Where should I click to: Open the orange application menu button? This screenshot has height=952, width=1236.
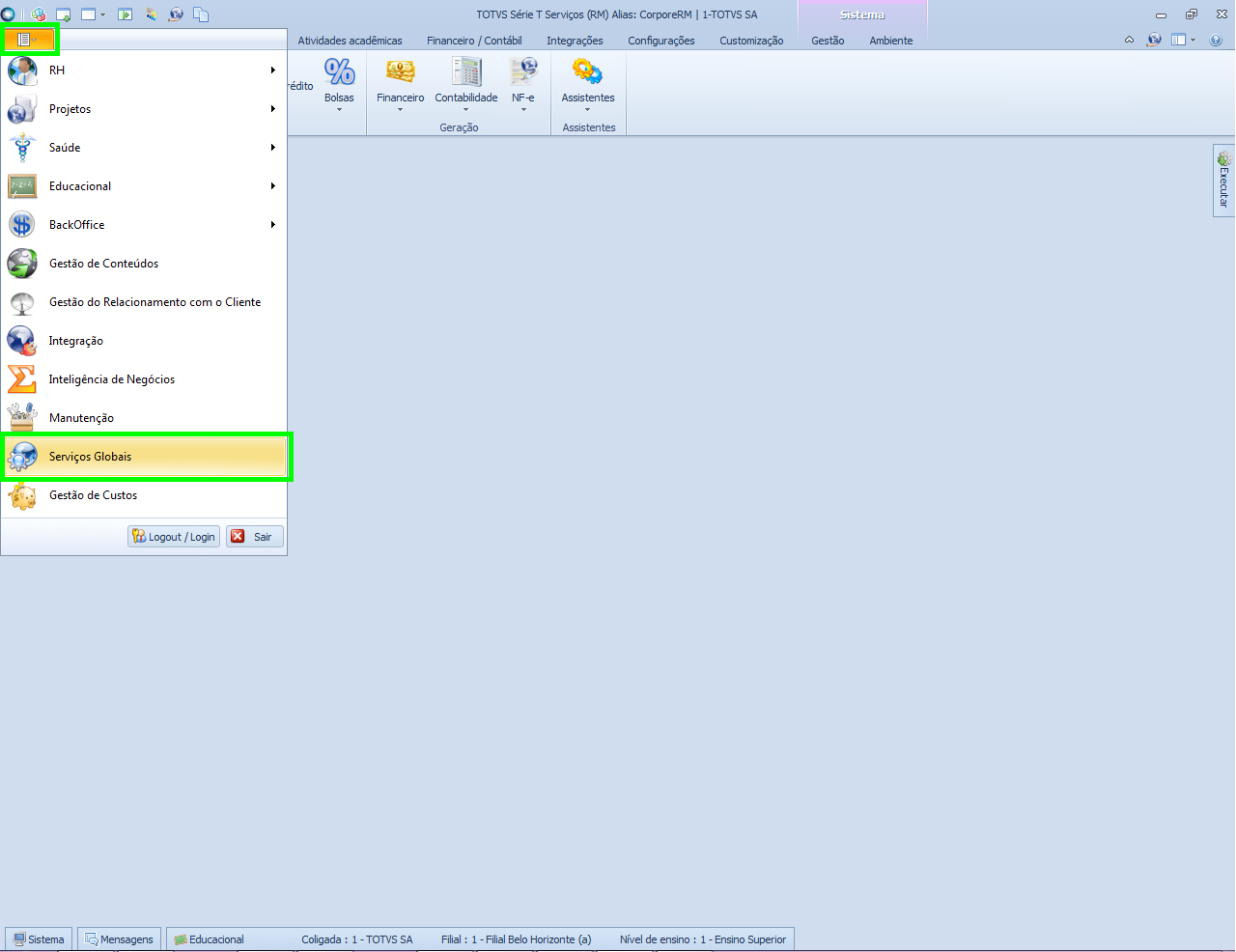point(29,40)
